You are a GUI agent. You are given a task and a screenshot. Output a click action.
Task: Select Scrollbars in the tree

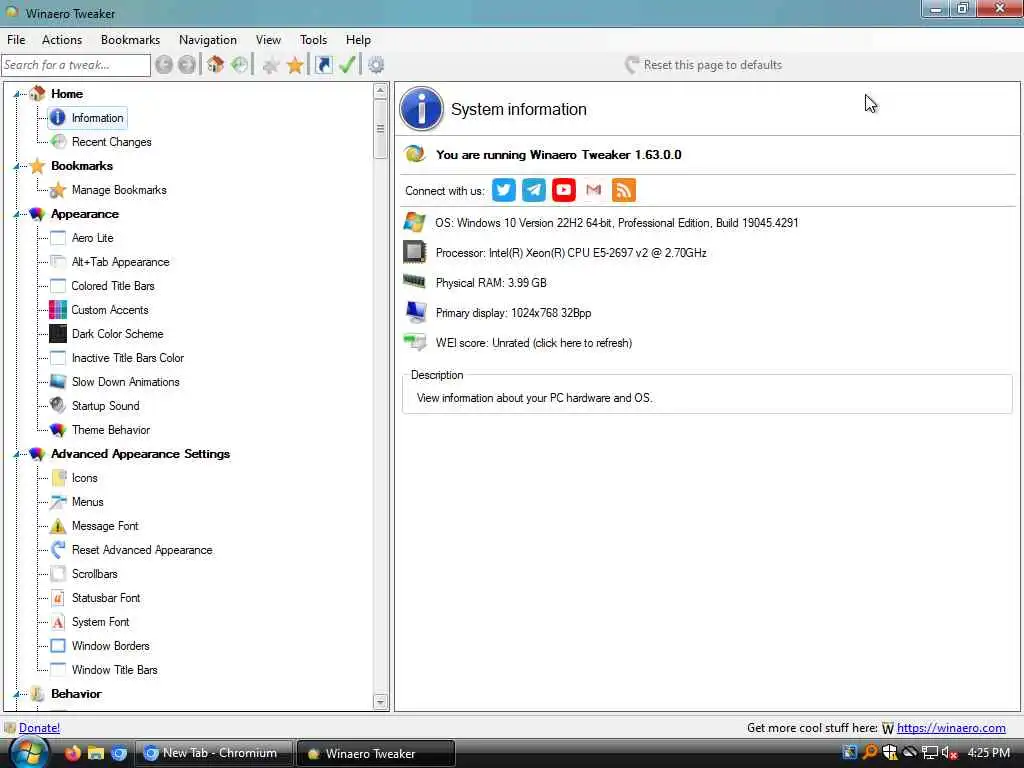tap(95, 574)
